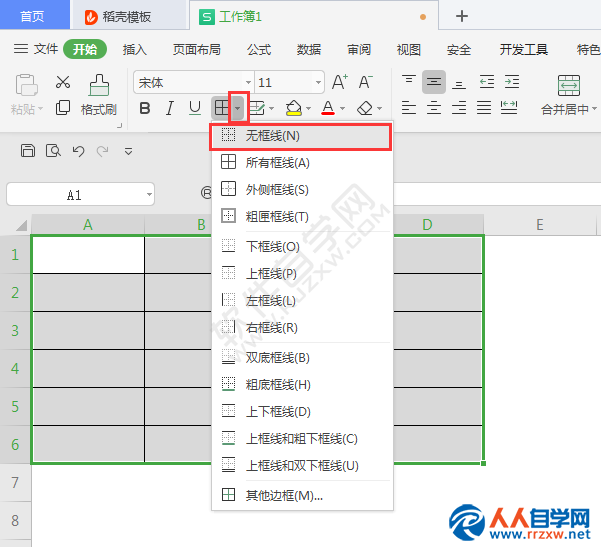Choose 下框线(O) menu entry
This screenshot has width=601, height=547.
pos(302,246)
